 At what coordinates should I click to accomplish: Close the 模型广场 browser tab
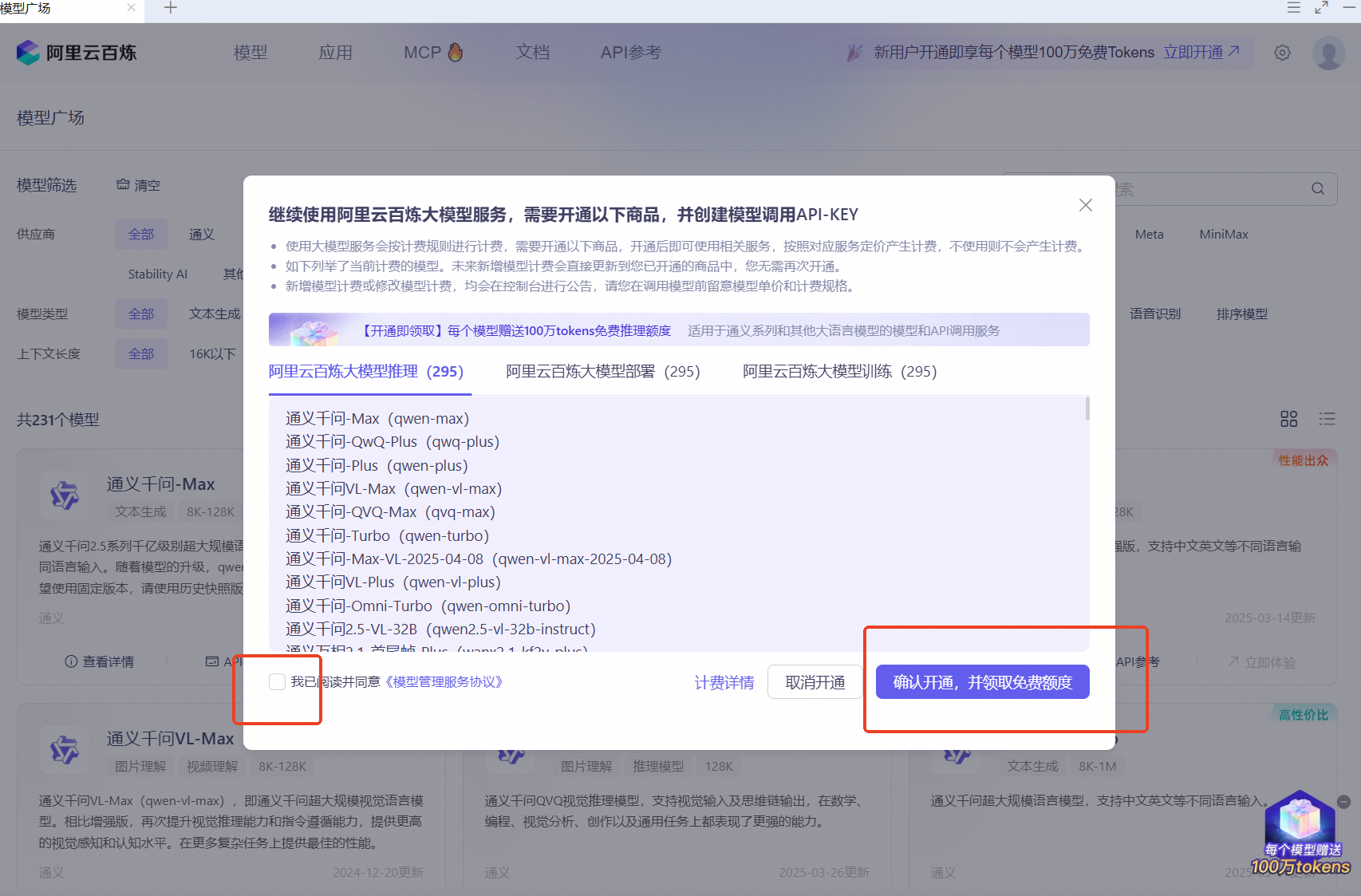coord(131,8)
